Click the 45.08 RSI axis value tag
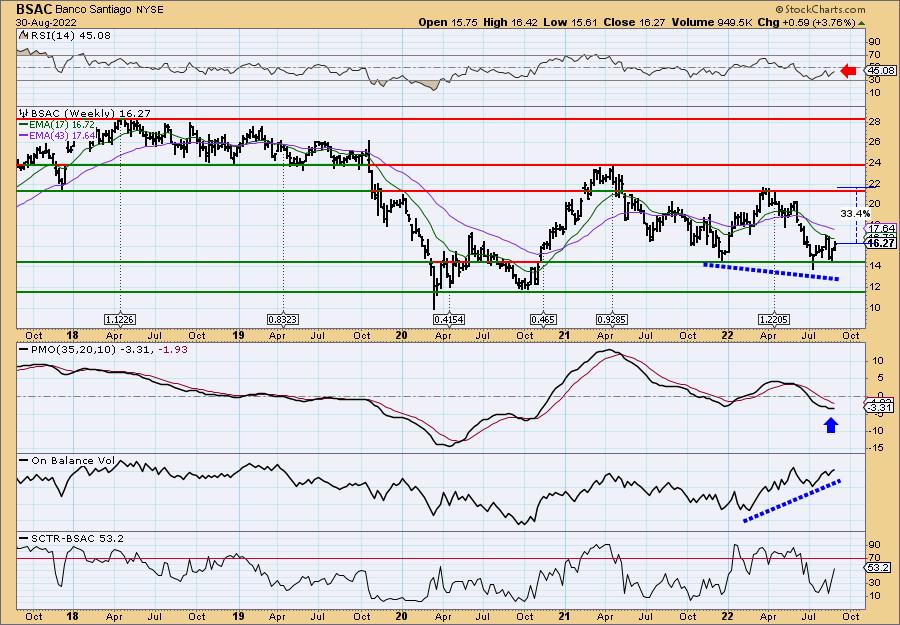Viewport: 900px width, 625px height. (881, 71)
